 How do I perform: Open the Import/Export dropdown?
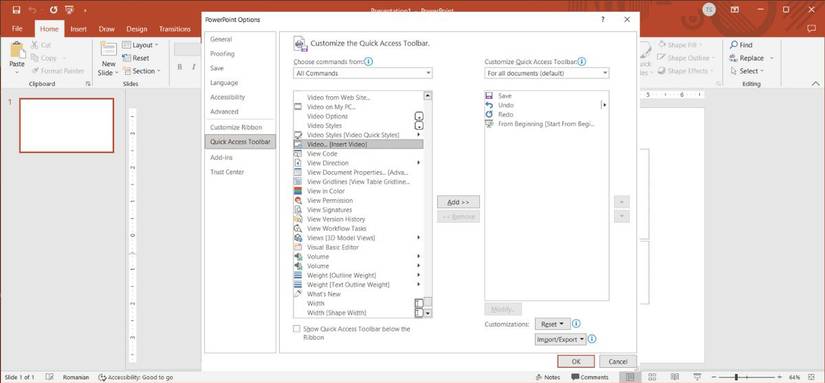560,340
